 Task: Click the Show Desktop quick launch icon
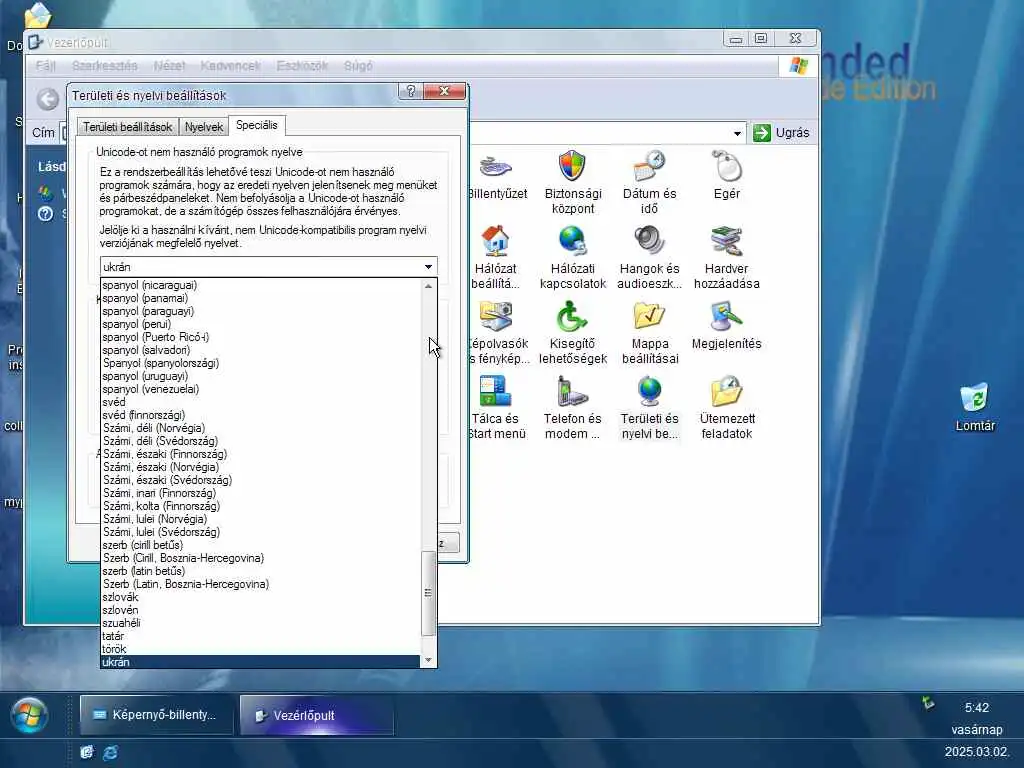[86, 752]
